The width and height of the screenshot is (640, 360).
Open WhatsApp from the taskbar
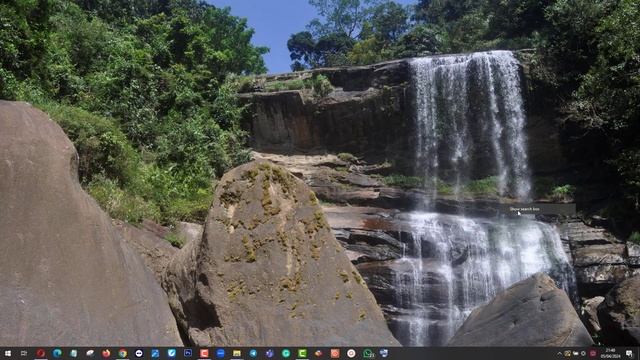point(368,353)
